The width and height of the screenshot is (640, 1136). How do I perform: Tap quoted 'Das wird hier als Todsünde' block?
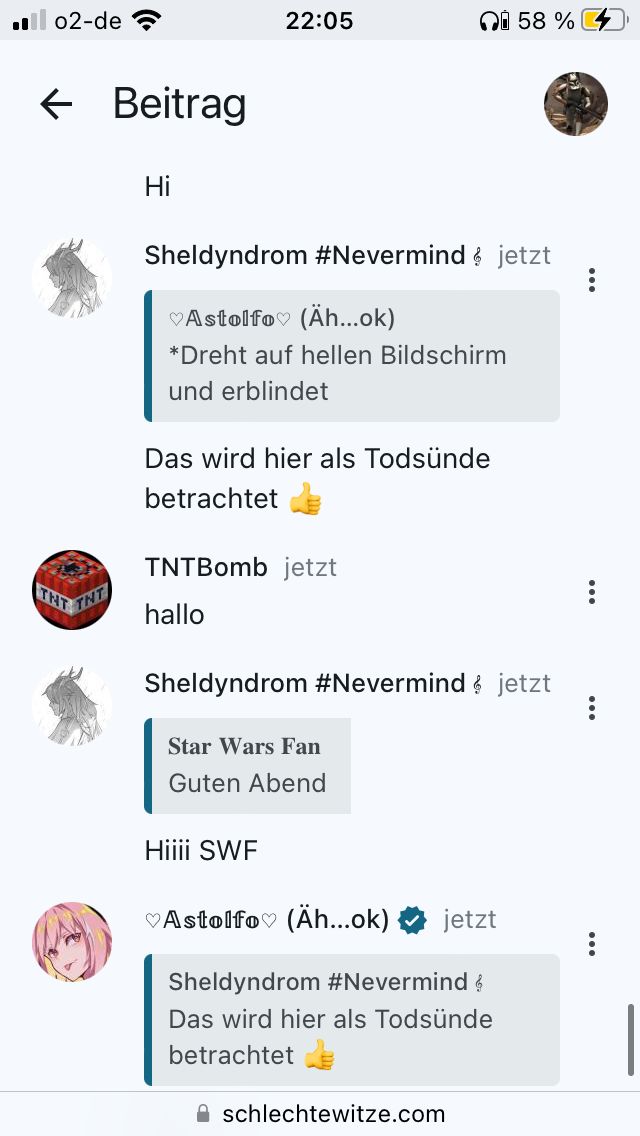pyautogui.click(x=352, y=1019)
